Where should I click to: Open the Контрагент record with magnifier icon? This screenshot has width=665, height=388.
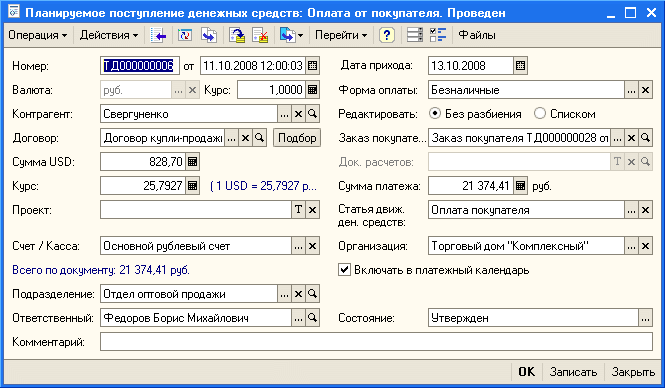pos(313,114)
